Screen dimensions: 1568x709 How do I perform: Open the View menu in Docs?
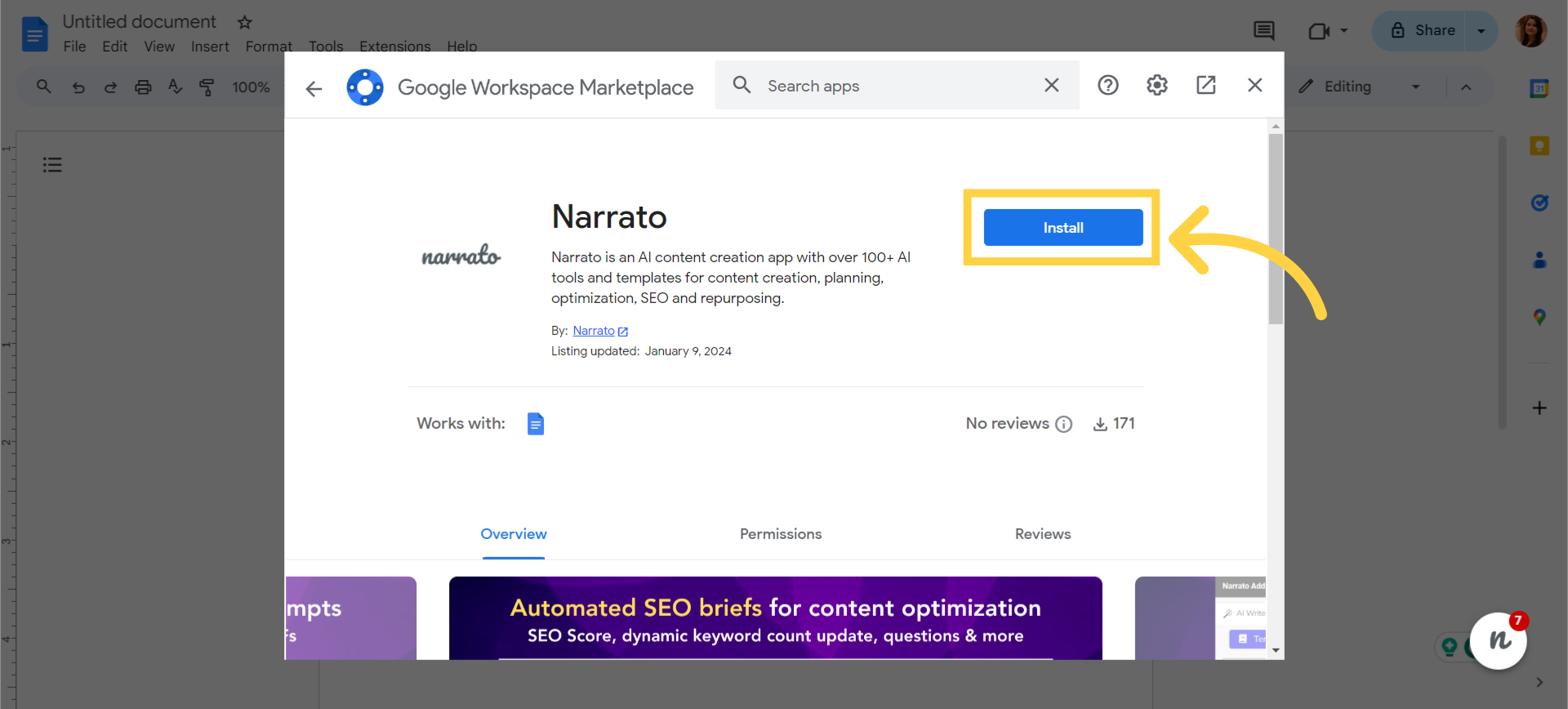click(159, 47)
